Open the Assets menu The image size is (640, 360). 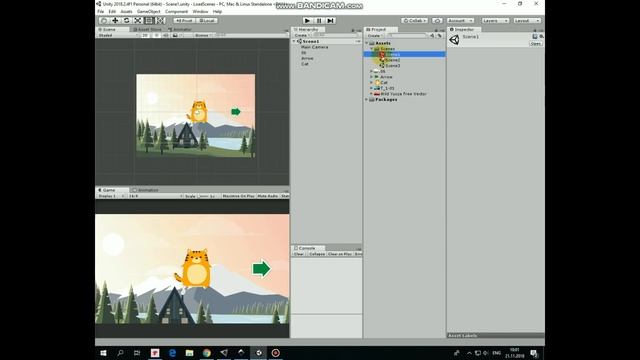coord(126,11)
